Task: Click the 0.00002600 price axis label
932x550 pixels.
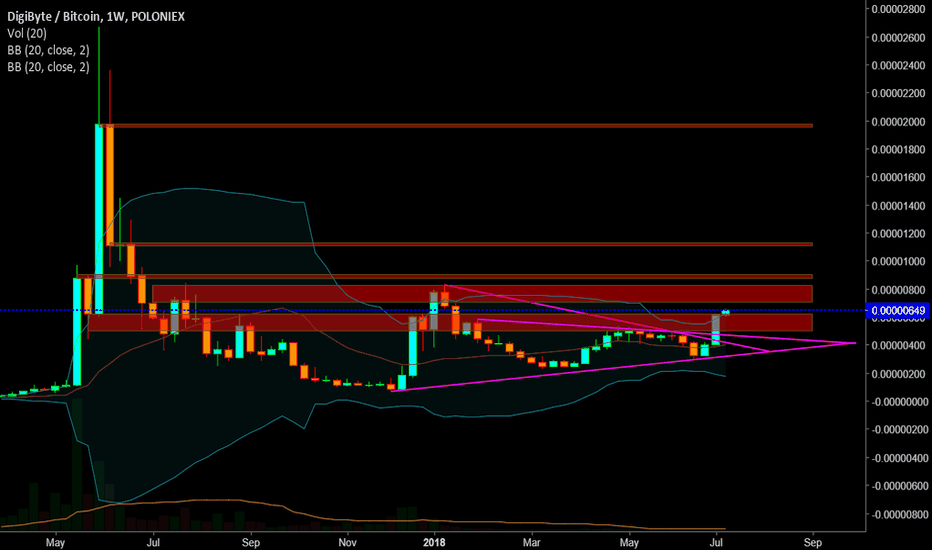Action: coord(898,37)
